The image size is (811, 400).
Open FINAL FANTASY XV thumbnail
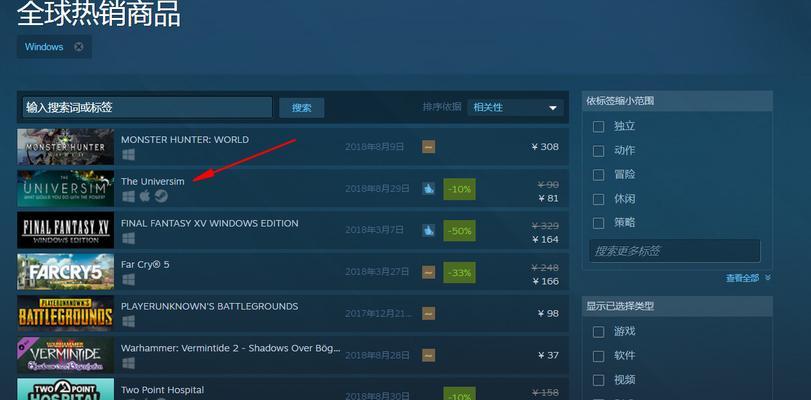click(x=66, y=230)
